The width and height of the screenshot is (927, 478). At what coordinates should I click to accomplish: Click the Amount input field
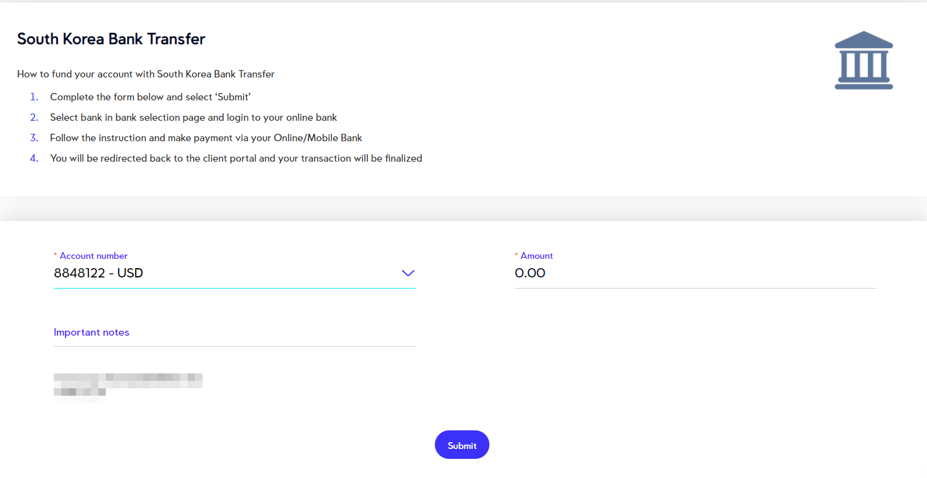click(695, 273)
